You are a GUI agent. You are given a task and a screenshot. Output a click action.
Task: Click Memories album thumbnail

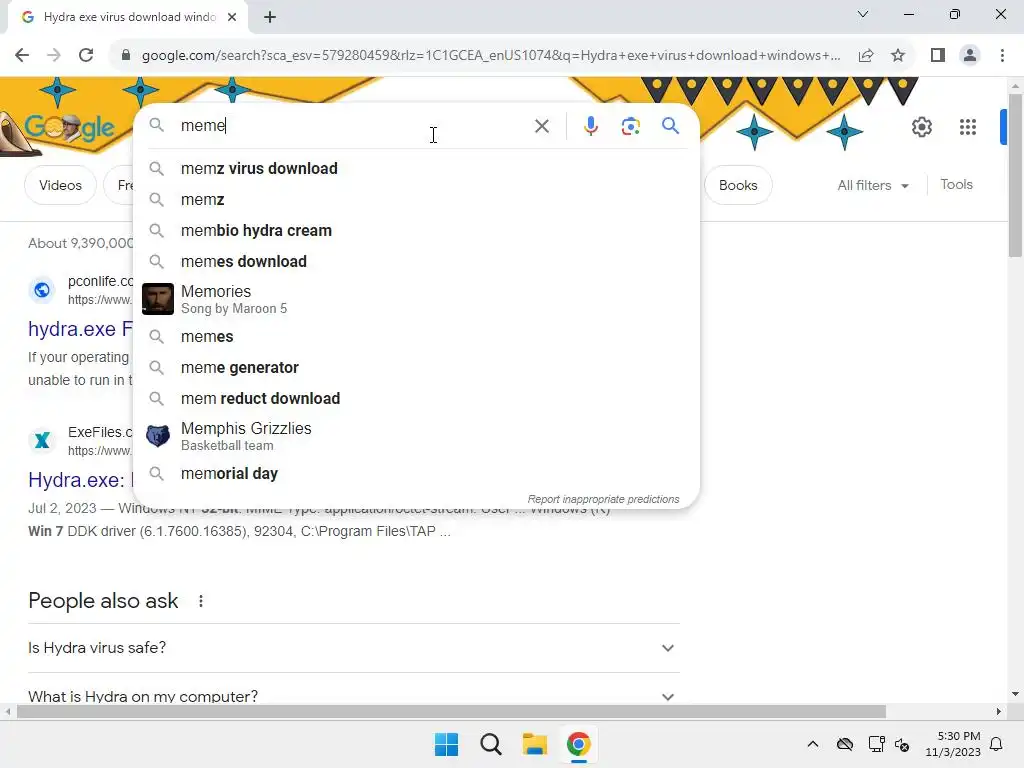point(157,299)
